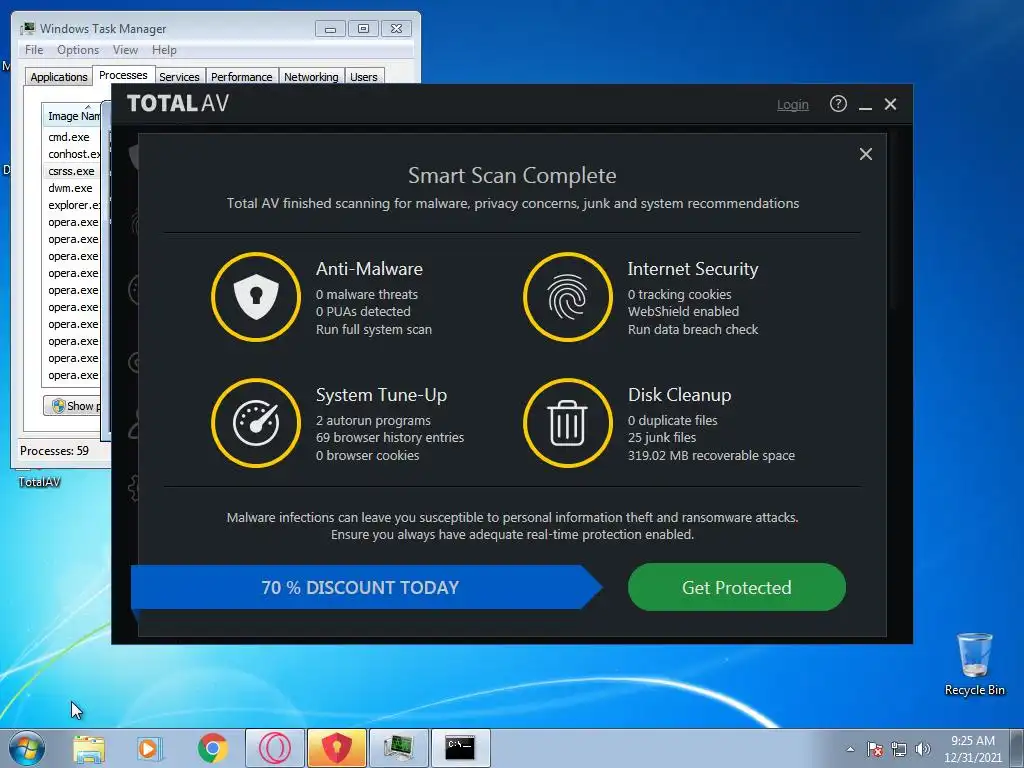Click the Anti-Malware shield icon
The height and width of the screenshot is (768, 1024).
coord(256,297)
